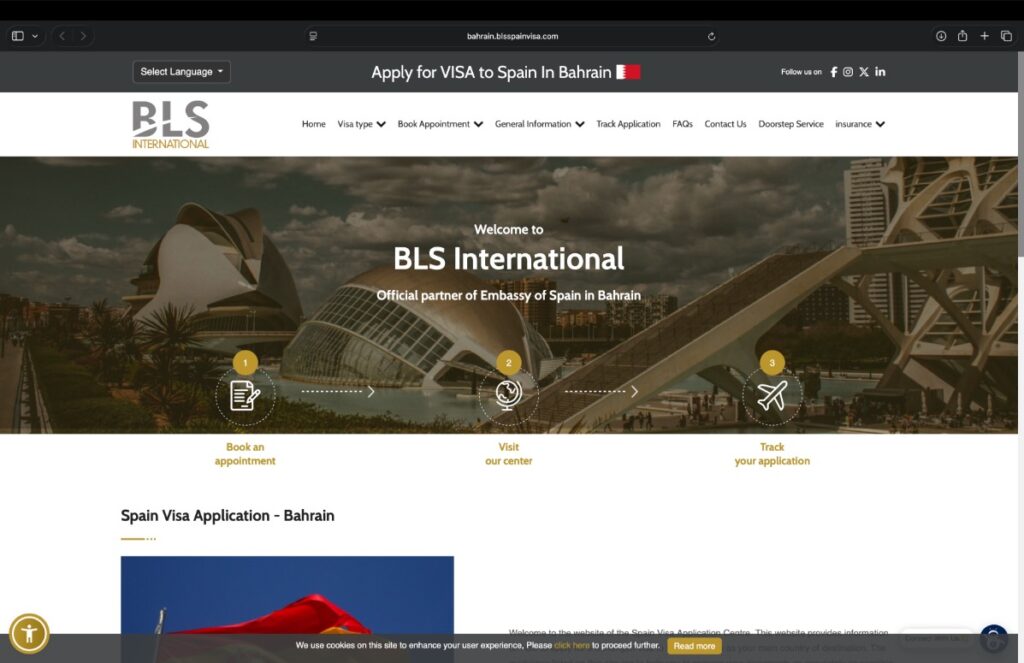Open the Instagram icon in header

coord(848,72)
